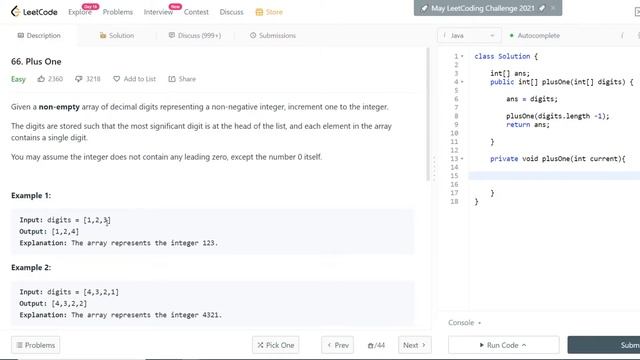Viewport: 640px width, 360px height.
Task: Click the thumbs-down dislike icon
Action: (78, 79)
